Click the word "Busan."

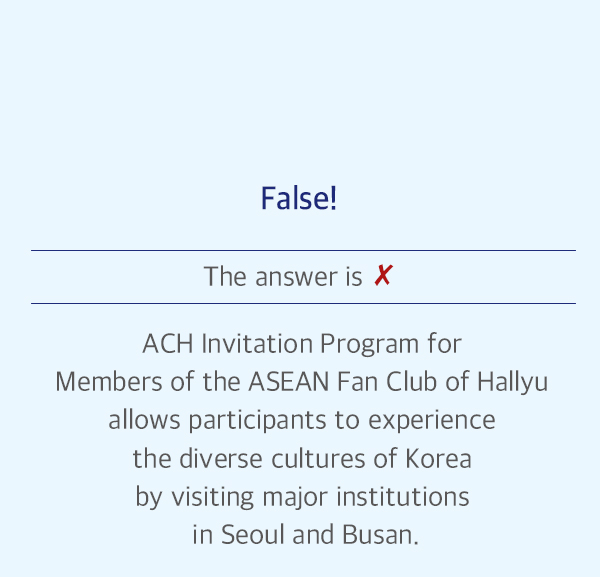pos(380,535)
